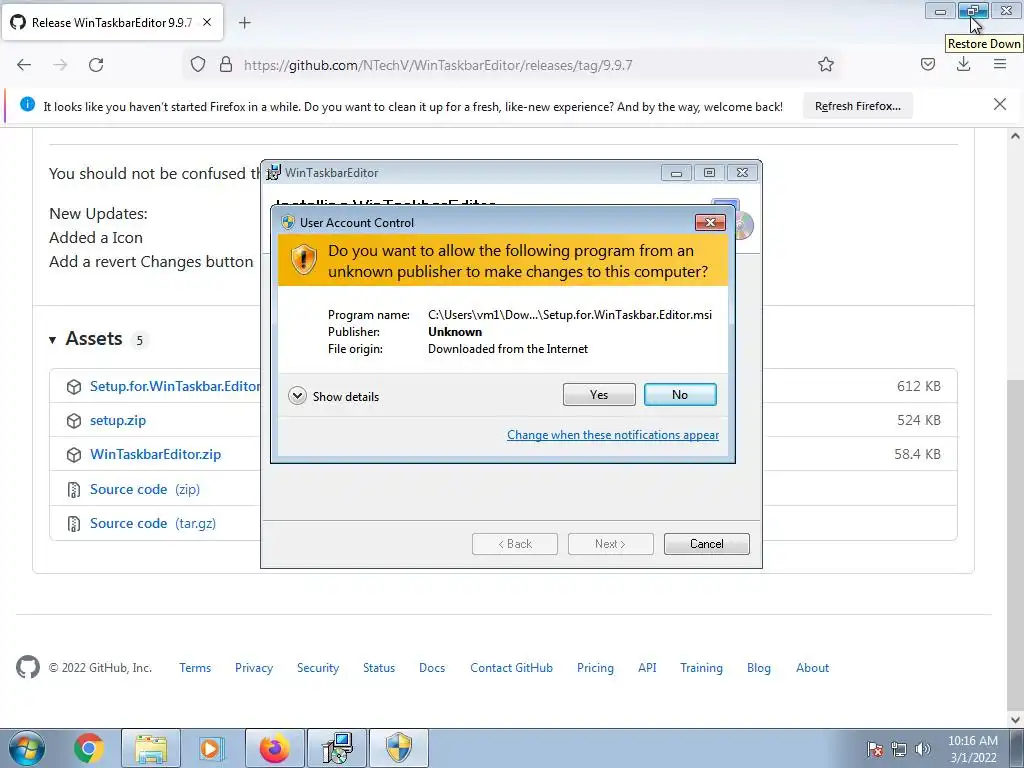Open Privacy footer link
Image resolution: width=1024 pixels, height=768 pixels.
pyautogui.click(x=254, y=668)
